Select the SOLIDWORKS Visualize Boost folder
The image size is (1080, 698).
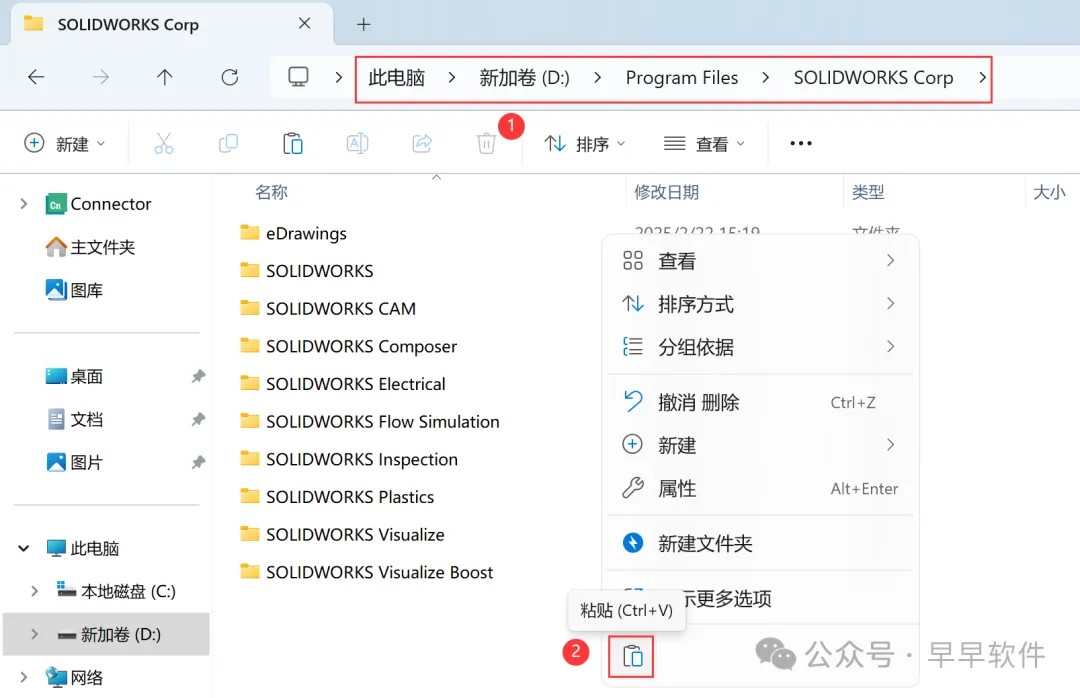(x=366, y=572)
